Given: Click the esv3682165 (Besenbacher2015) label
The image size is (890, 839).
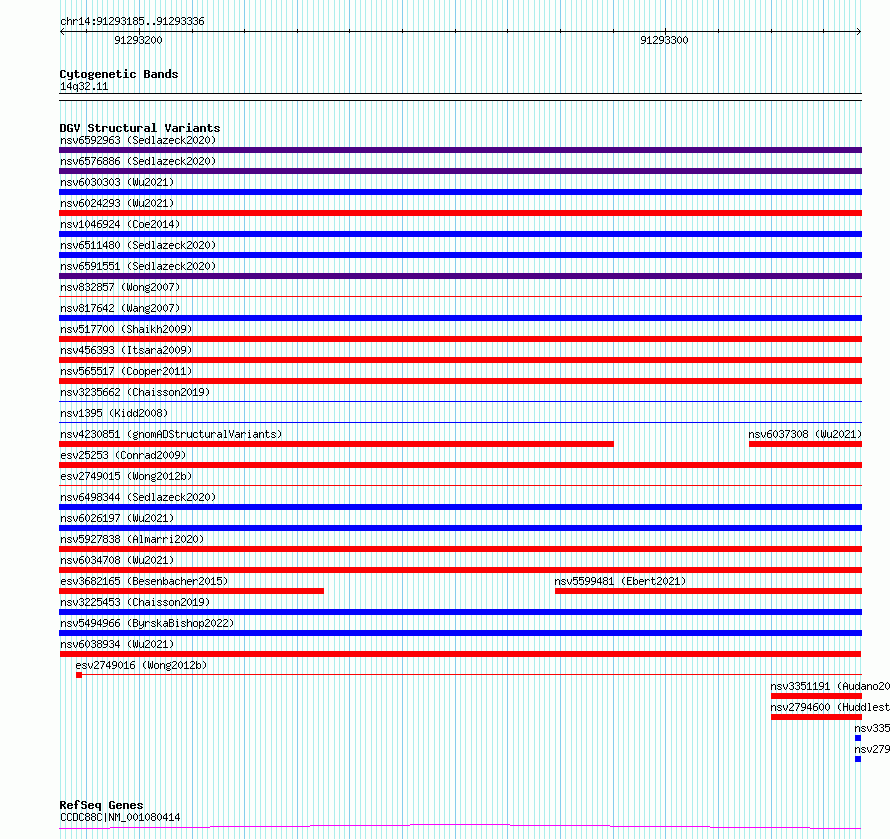Looking at the screenshot, I should pyautogui.click(x=144, y=581).
